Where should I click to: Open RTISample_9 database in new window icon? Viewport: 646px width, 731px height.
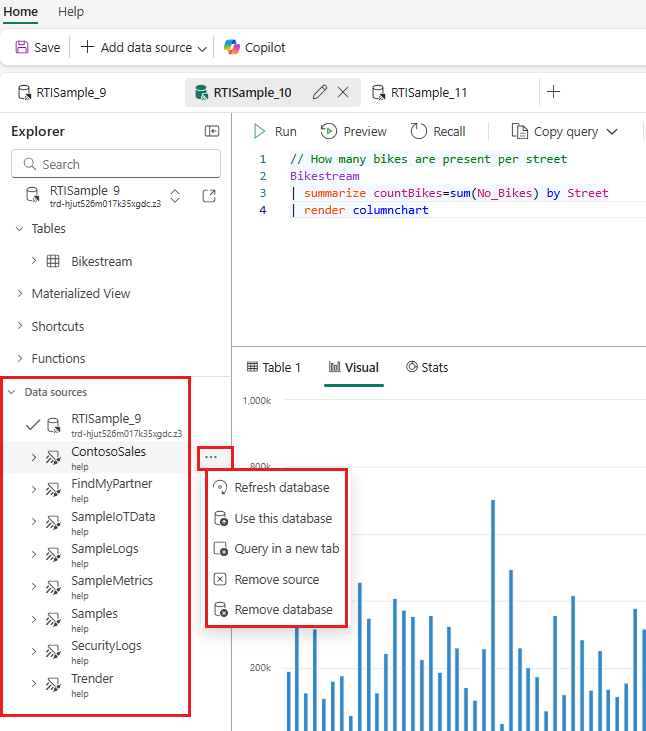click(x=209, y=196)
